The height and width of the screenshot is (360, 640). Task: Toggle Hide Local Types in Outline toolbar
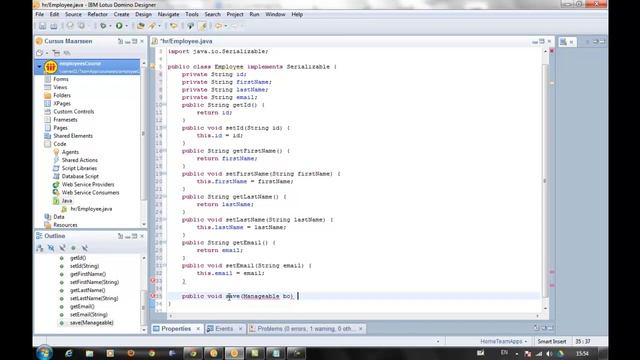point(84,248)
